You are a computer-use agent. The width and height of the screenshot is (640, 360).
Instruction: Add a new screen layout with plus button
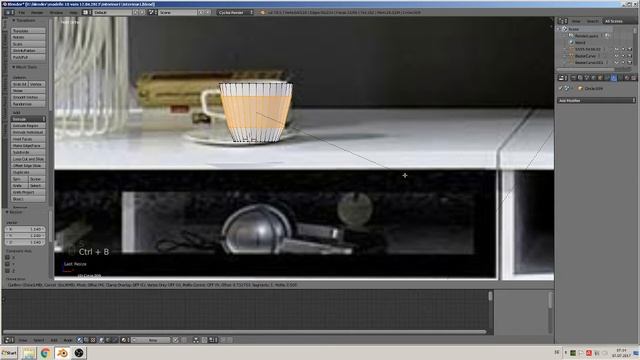pyautogui.click(x=136, y=12)
